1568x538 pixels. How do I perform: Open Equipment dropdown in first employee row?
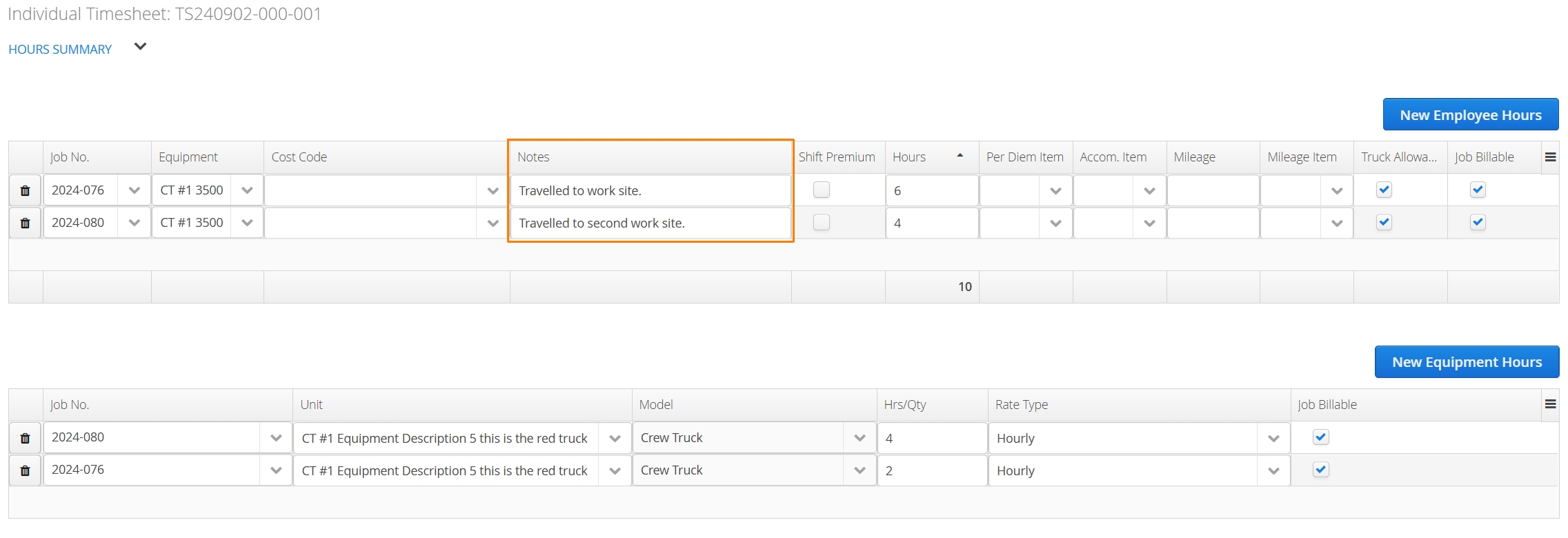[247, 190]
